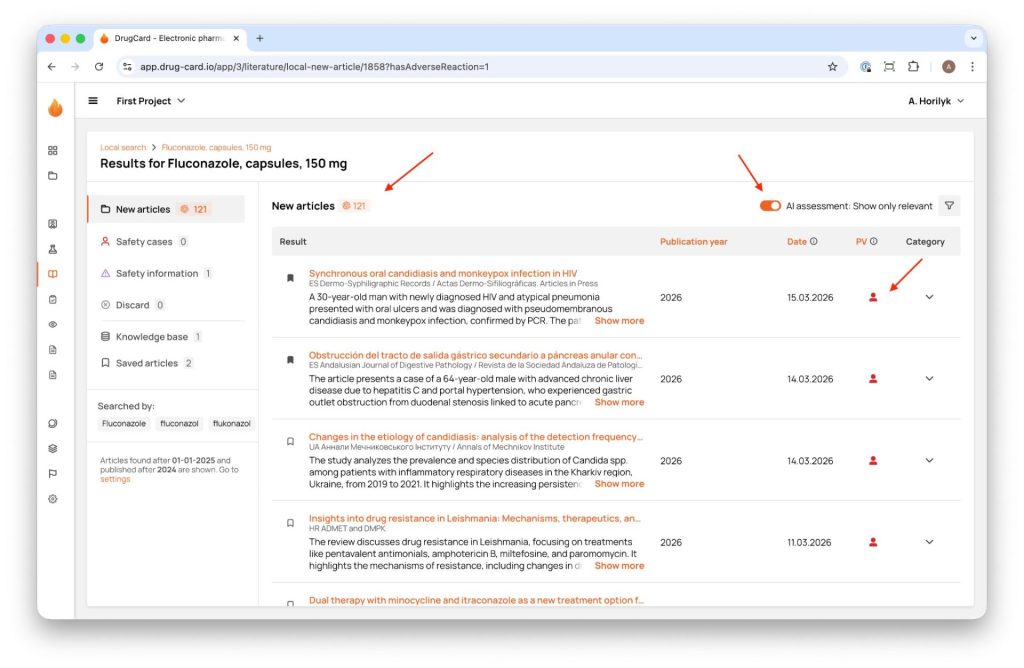Expand the First Project dropdown

[151, 101]
